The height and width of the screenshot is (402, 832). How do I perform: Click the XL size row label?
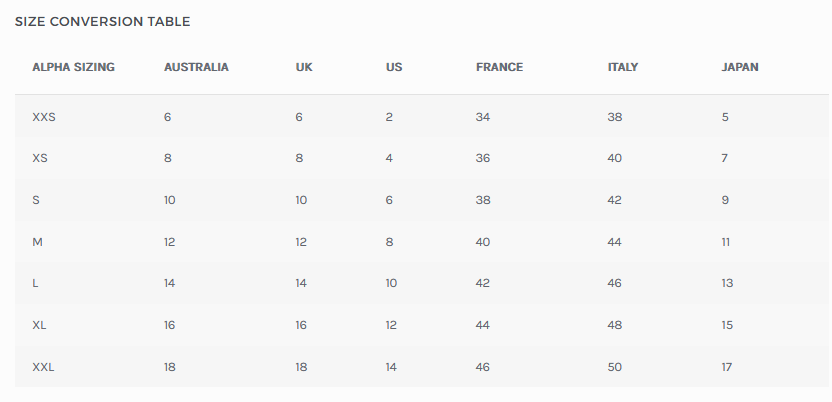(40, 326)
